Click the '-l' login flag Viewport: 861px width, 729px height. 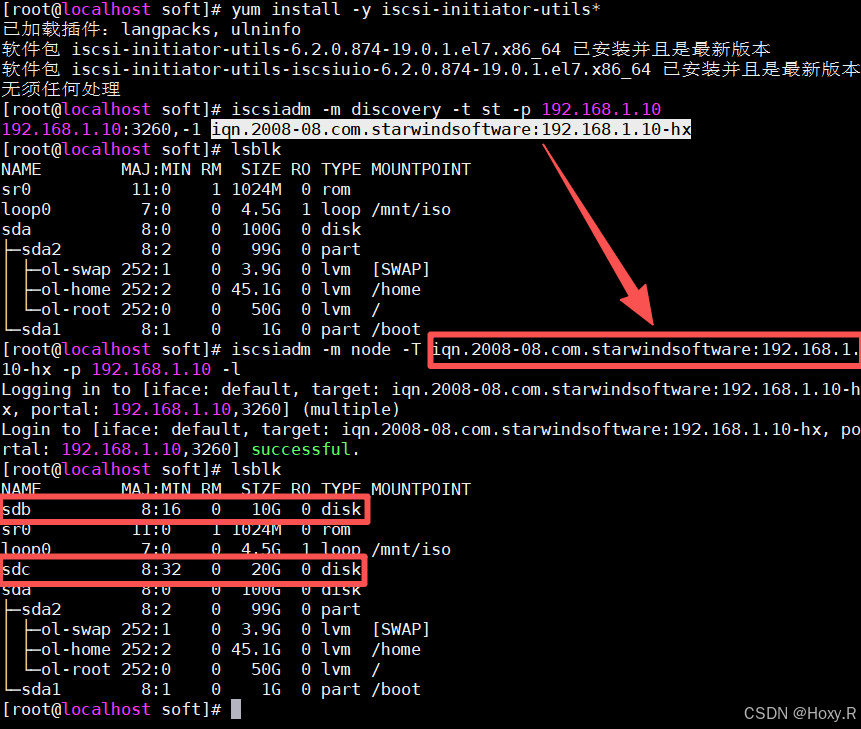click(x=231, y=369)
